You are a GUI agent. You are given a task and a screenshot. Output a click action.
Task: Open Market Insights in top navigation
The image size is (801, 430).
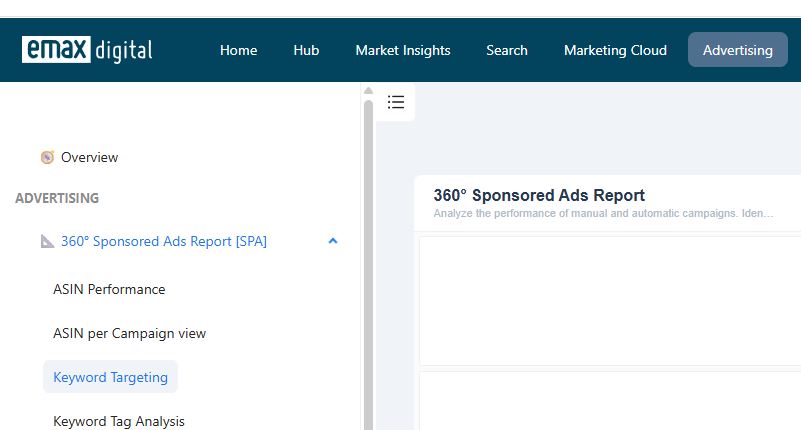coord(403,50)
